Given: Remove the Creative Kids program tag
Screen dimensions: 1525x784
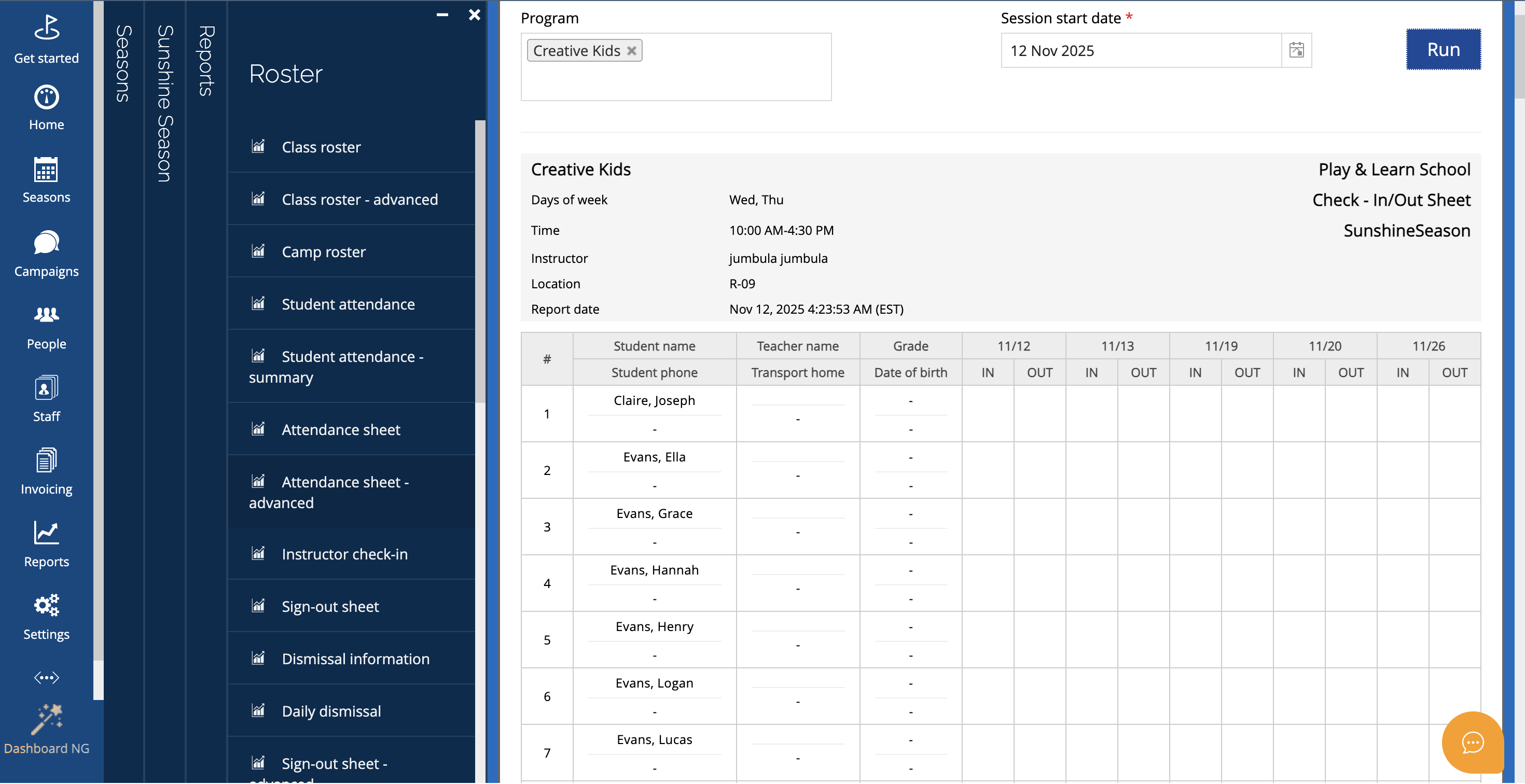Looking at the screenshot, I should pyautogui.click(x=632, y=51).
